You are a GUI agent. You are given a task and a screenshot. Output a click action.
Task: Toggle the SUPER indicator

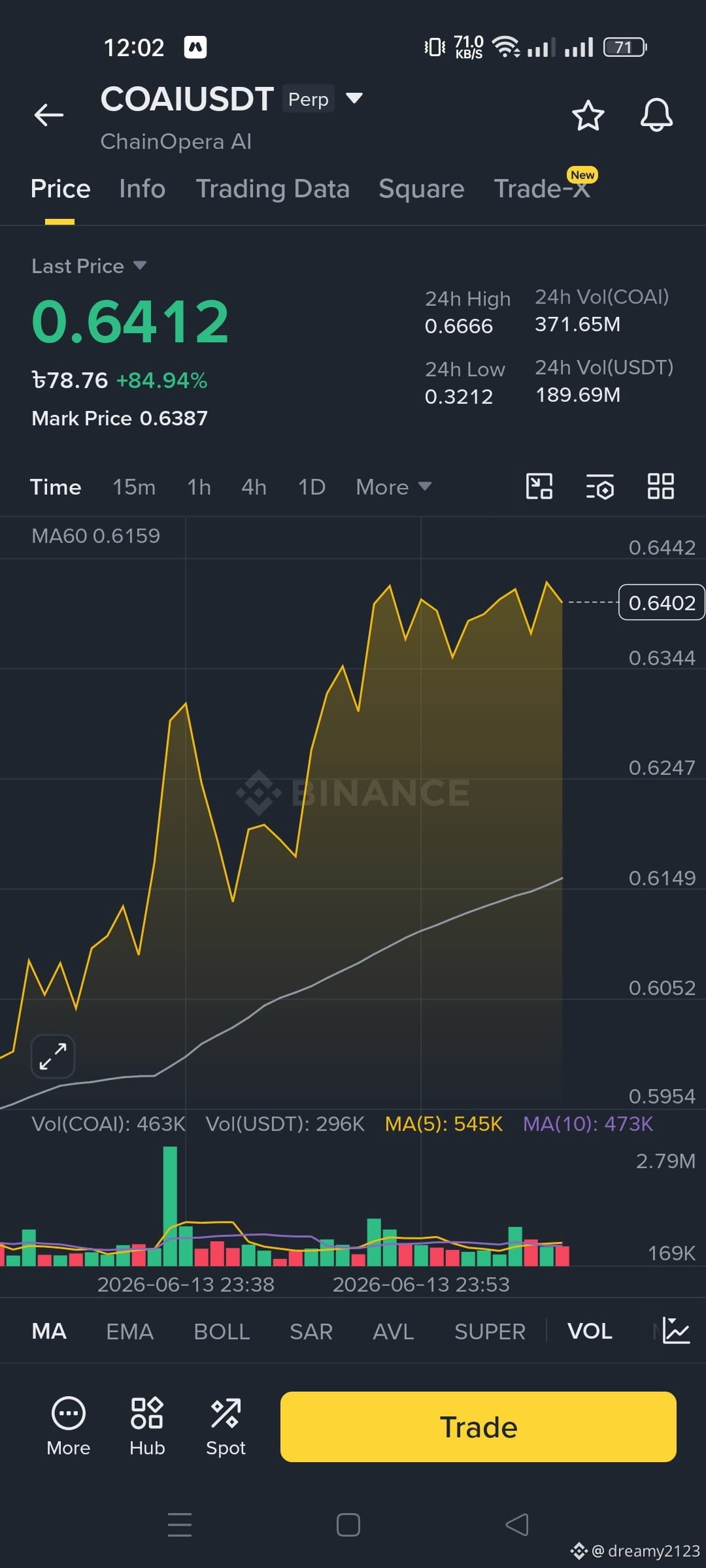[490, 1331]
